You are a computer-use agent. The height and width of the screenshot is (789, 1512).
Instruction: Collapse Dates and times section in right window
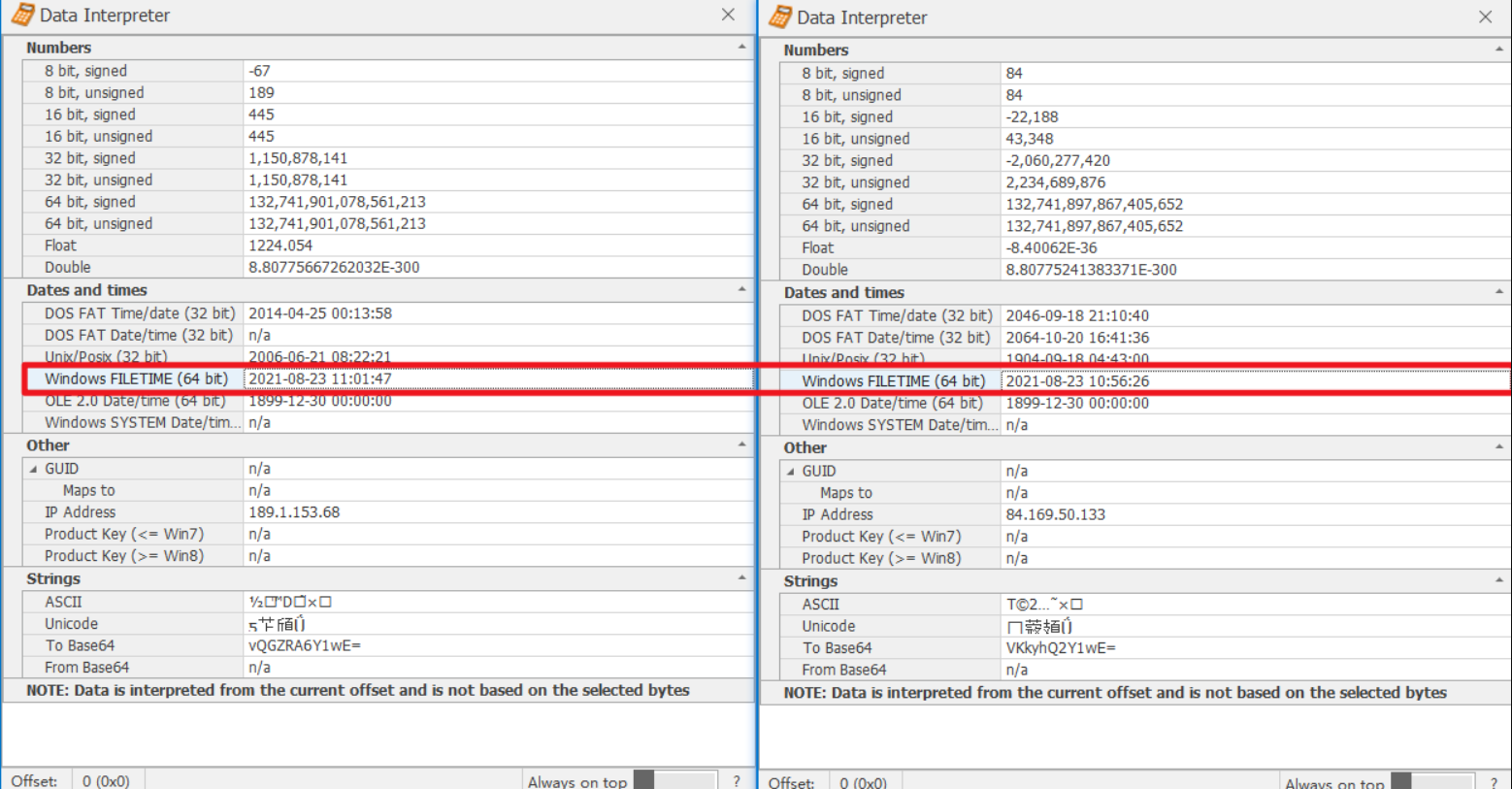coord(1498,291)
